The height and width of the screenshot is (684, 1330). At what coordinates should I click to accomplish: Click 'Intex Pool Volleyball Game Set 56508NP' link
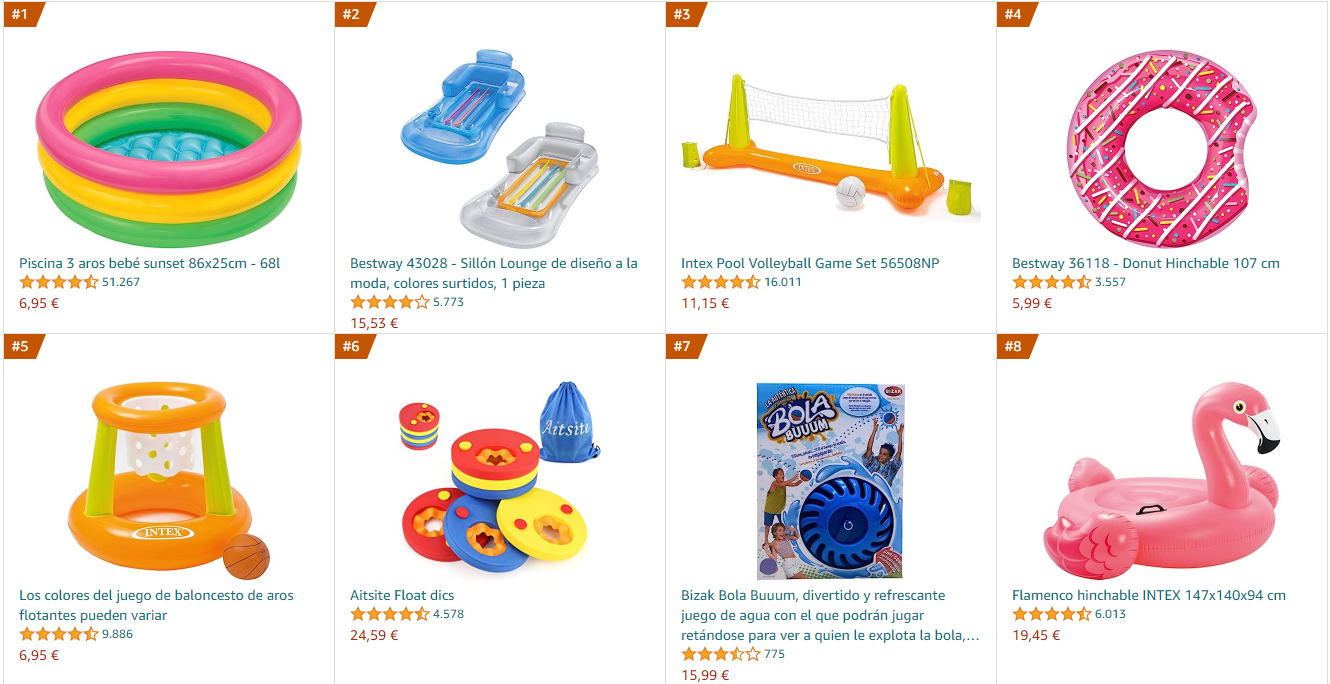[810, 263]
